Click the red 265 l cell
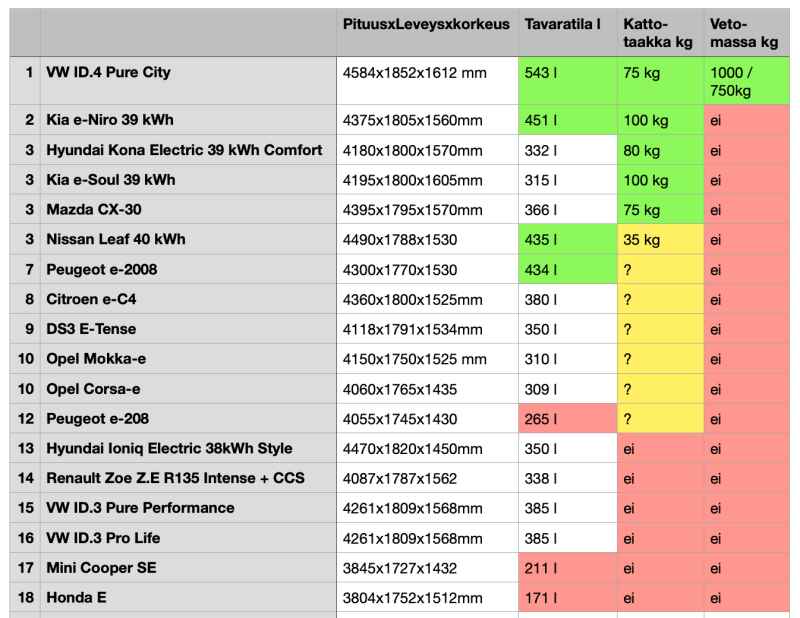 pyautogui.click(x=567, y=418)
